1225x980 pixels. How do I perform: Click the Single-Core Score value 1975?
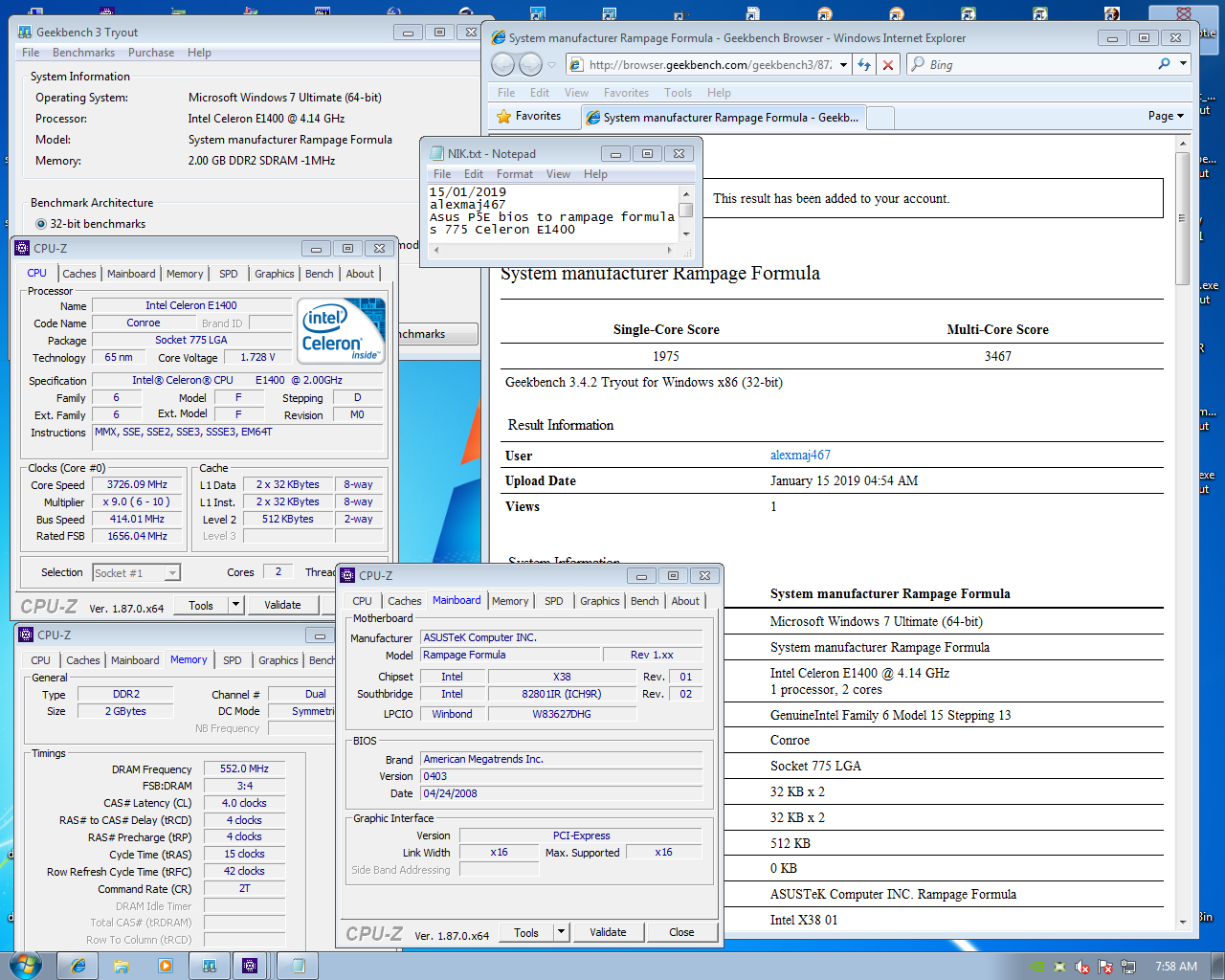(666, 356)
